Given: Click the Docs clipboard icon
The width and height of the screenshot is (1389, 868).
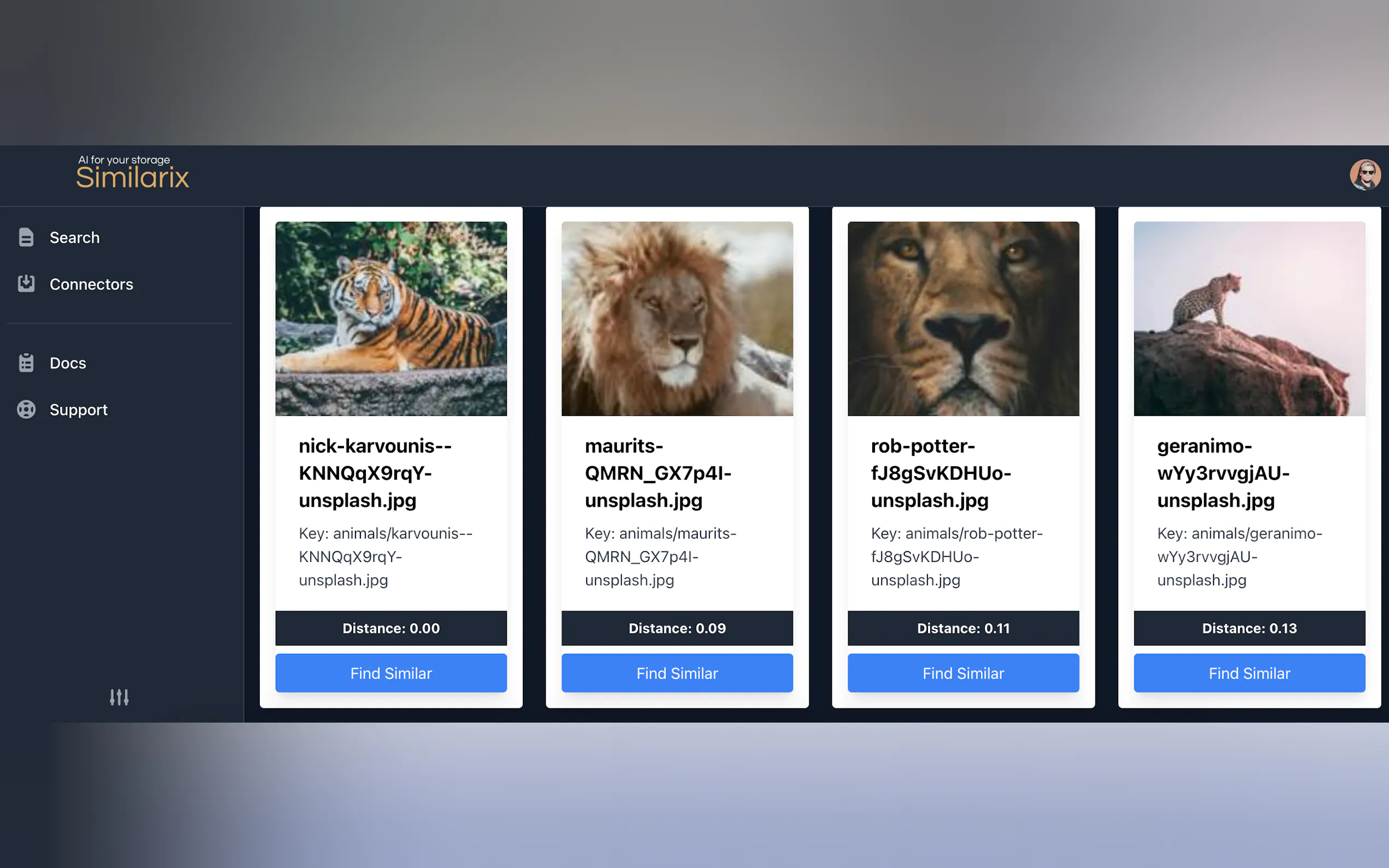Looking at the screenshot, I should [26, 363].
